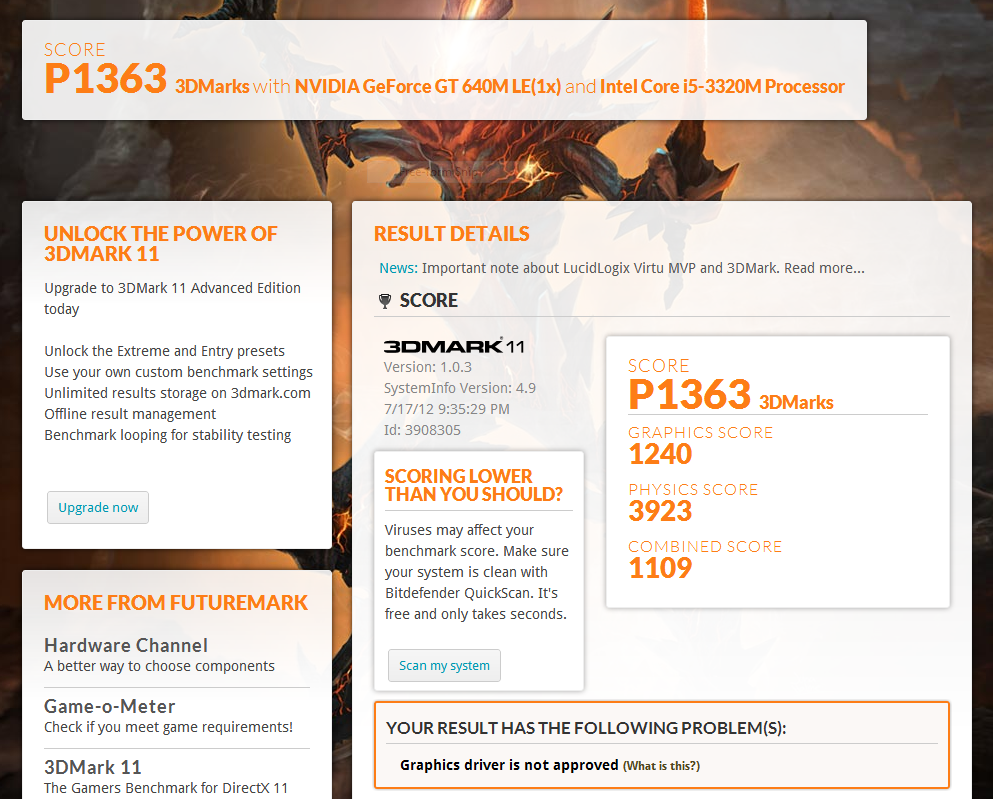Viewport: 993px width, 799px height.
Task: Click the physics score value 3923
Action: [660, 511]
